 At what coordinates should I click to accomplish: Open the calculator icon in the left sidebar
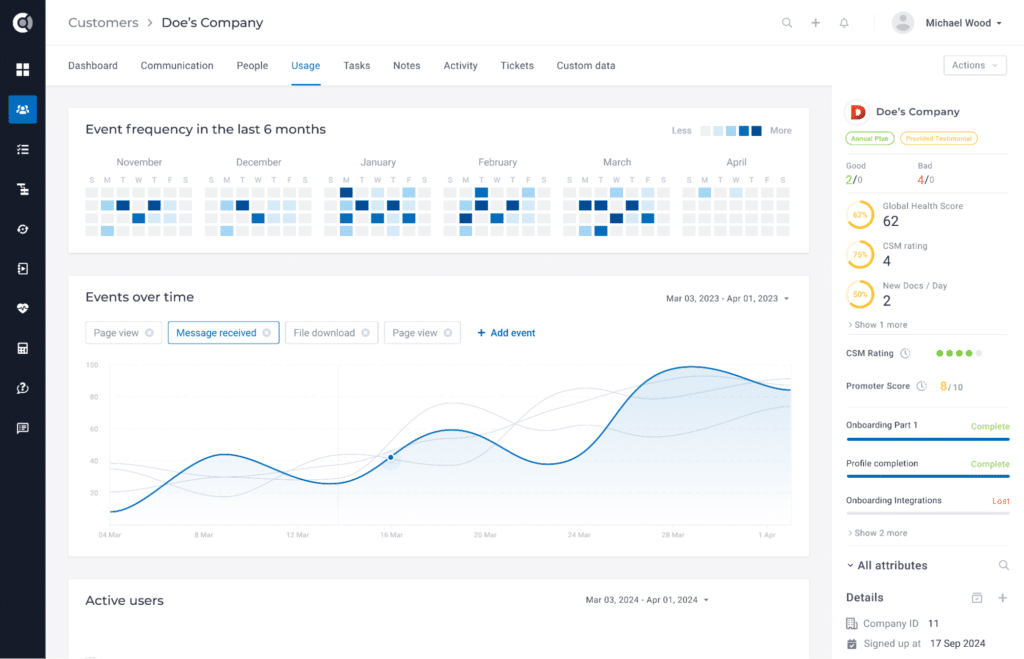[x=22, y=348]
